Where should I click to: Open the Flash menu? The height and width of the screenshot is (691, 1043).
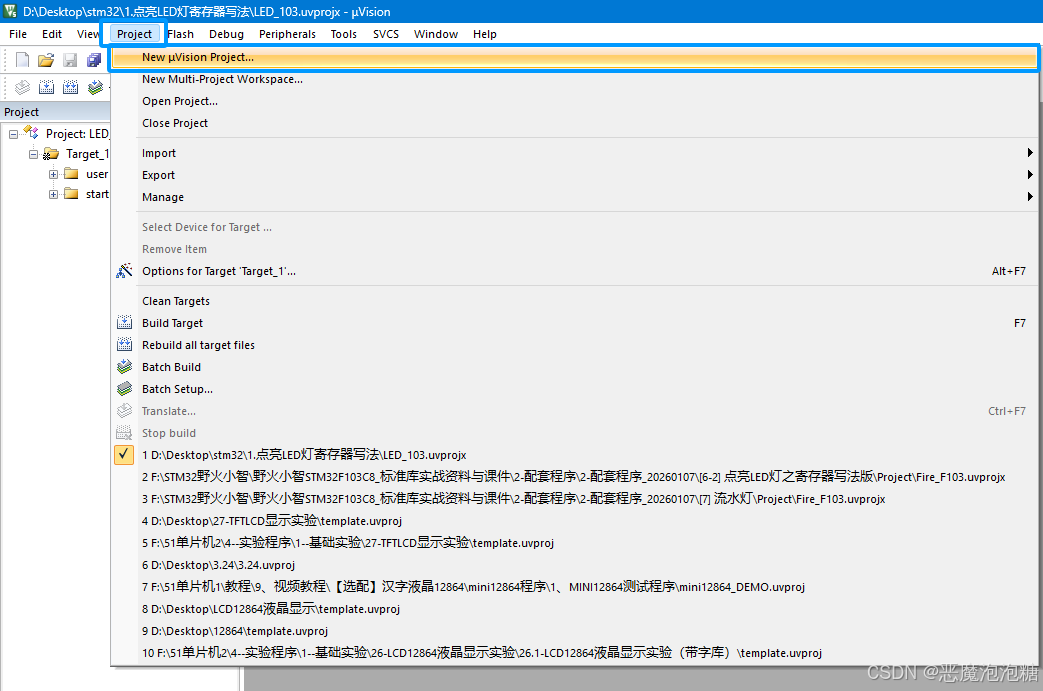click(180, 34)
